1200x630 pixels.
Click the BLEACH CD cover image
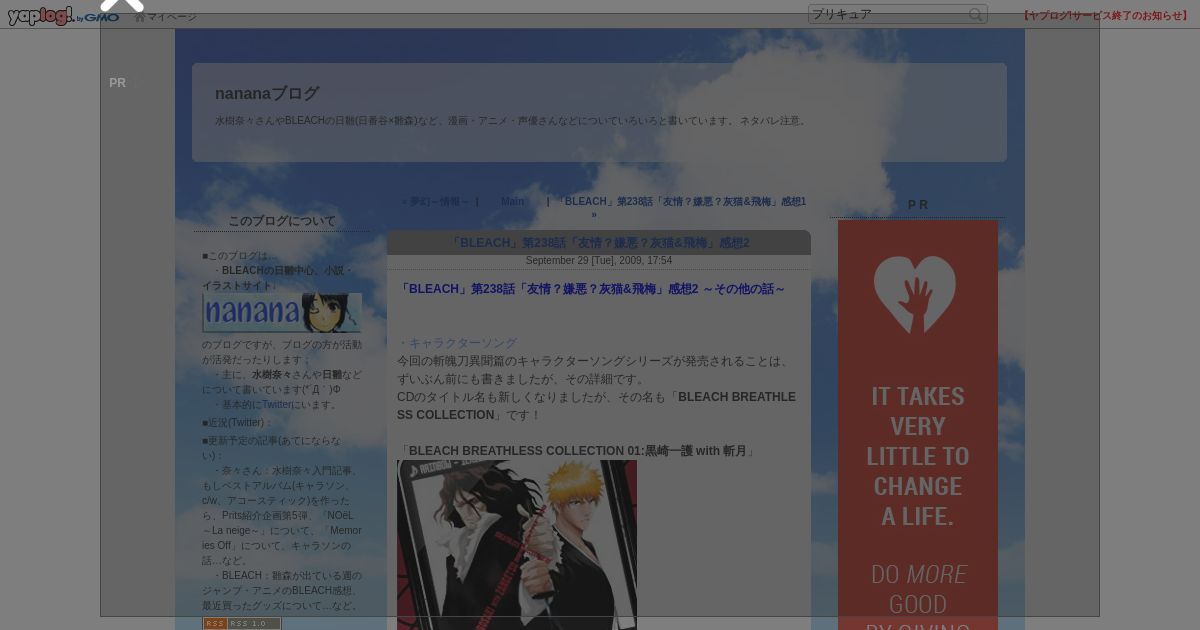pos(517,545)
